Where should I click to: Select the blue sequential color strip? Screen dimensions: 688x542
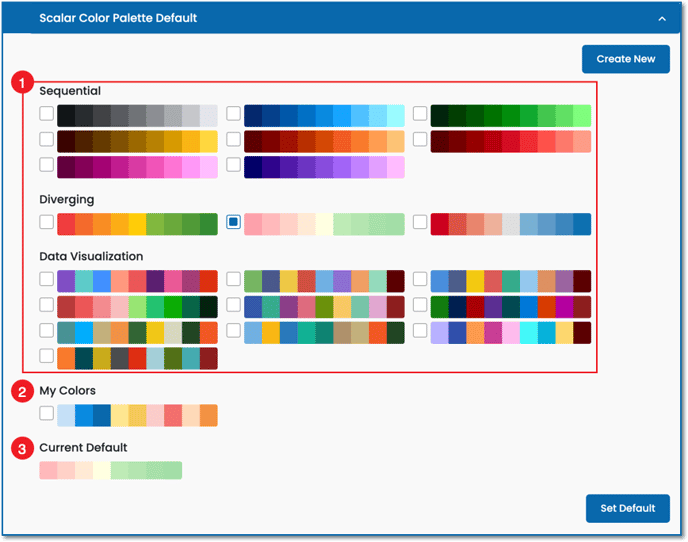(x=324, y=116)
